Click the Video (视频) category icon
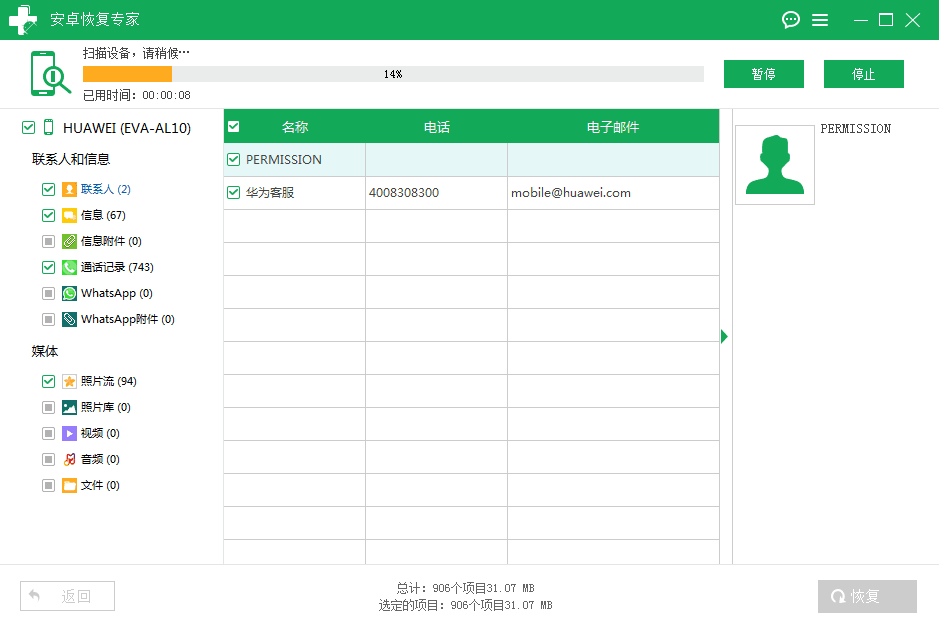The width and height of the screenshot is (939, 625). 69,433
